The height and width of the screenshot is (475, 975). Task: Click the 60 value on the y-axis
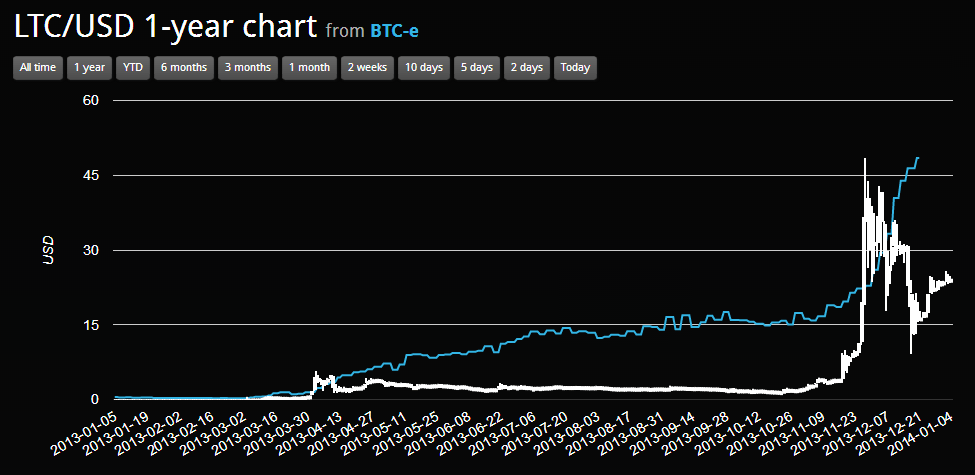(x=92, y=100)
